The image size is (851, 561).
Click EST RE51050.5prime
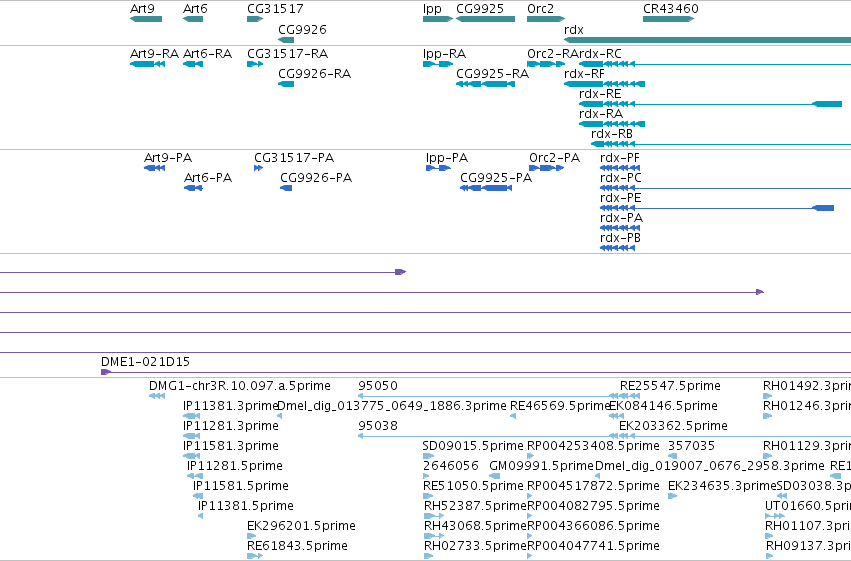(428, 496)
